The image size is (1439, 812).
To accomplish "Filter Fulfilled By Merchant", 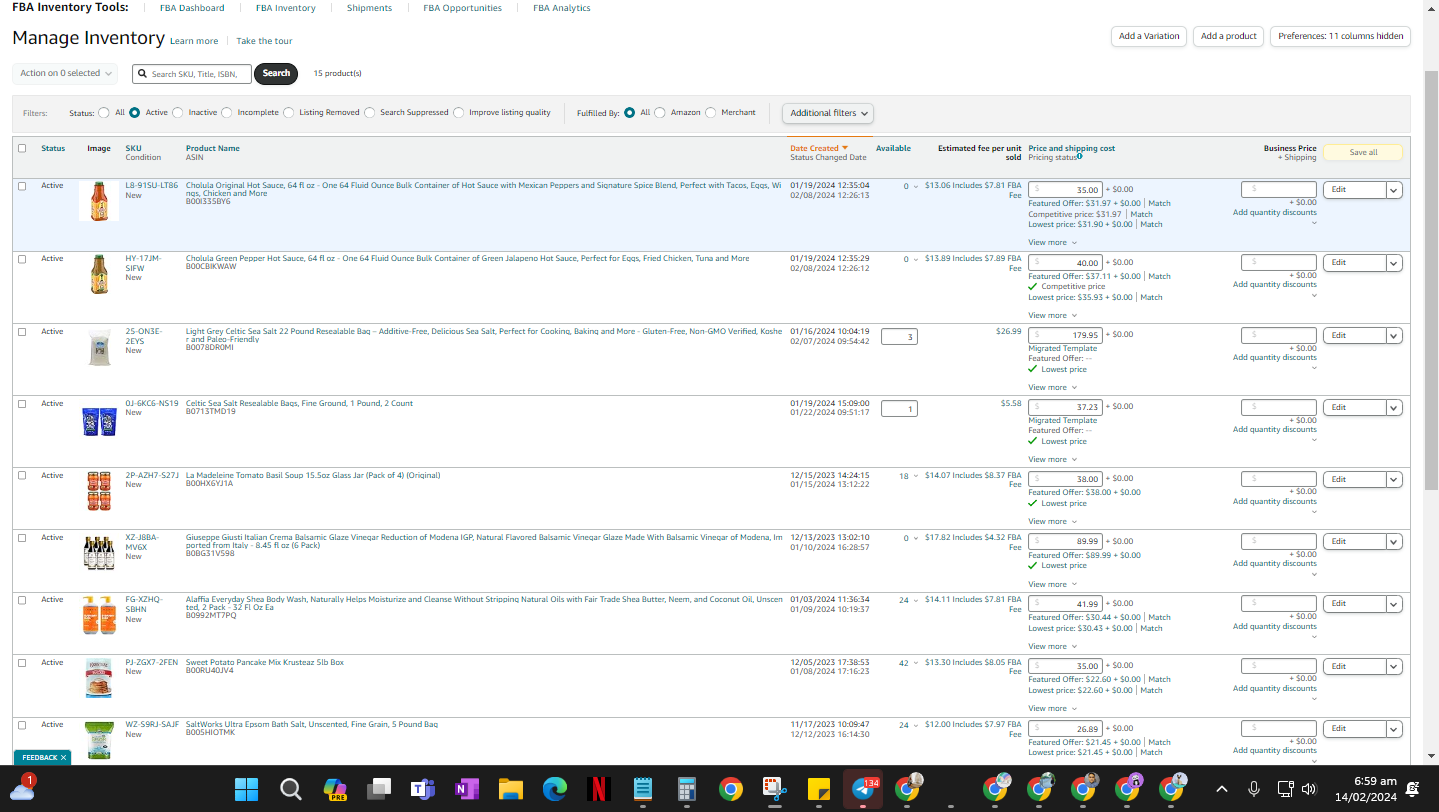I will 711,113.
